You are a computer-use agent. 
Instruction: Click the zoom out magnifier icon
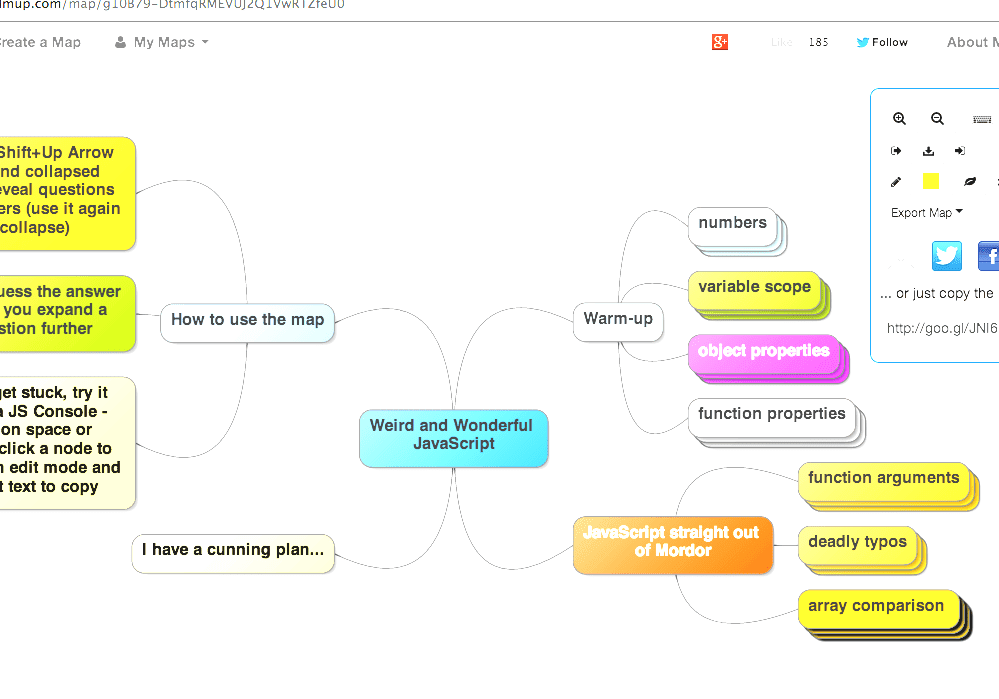click(937, 118)
